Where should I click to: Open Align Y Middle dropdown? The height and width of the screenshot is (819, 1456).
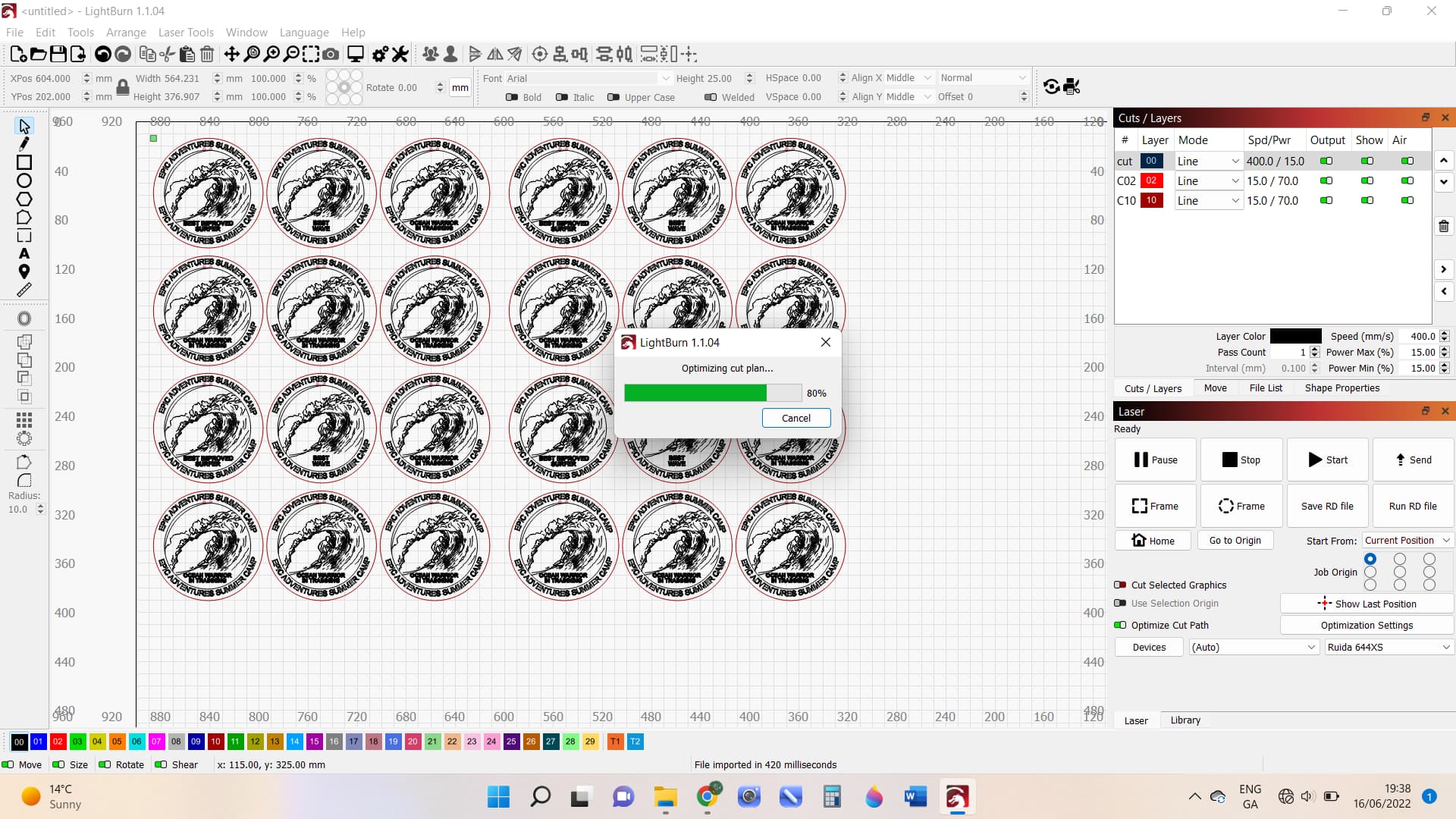[908, 96]
